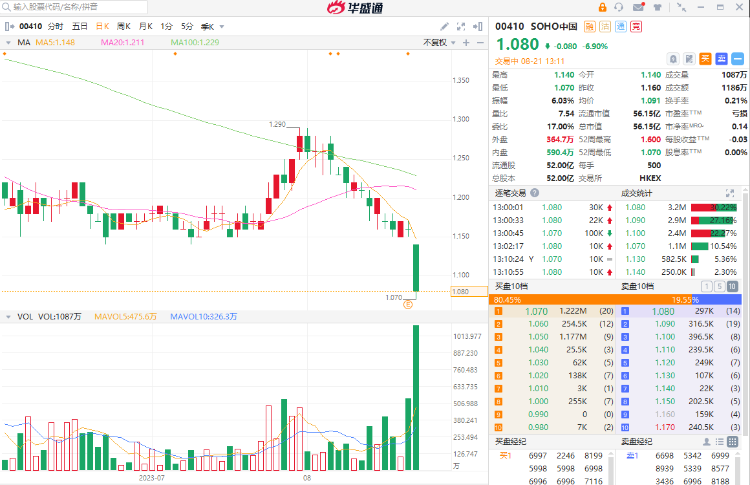Click the shrink window arrows icon

pyautogui.click(x=682, y=7)
